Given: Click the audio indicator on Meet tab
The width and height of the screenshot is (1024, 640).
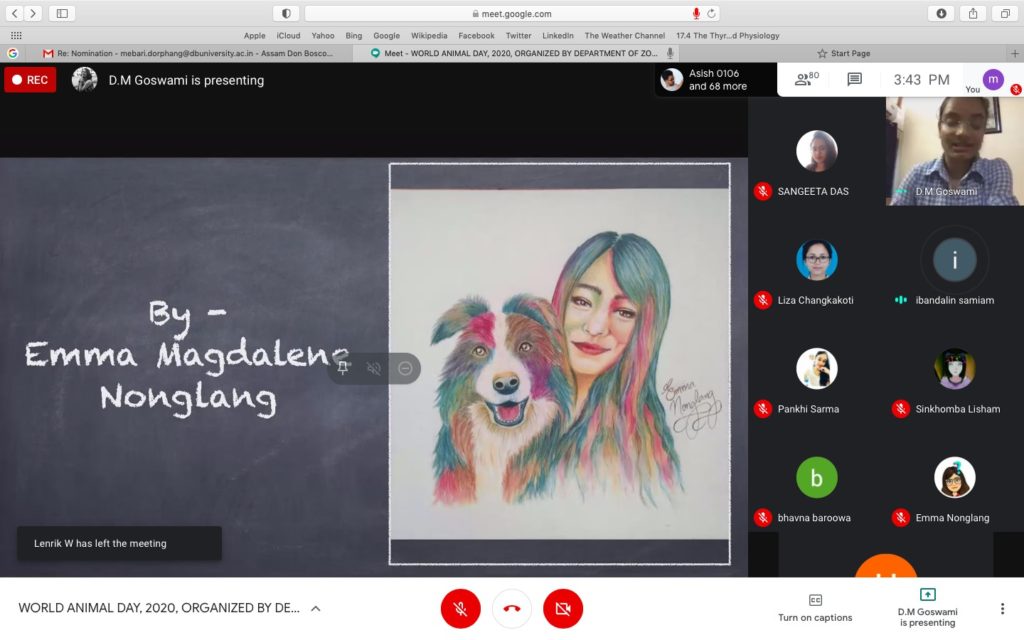Looking at the screenshot, I should (670, 54).
